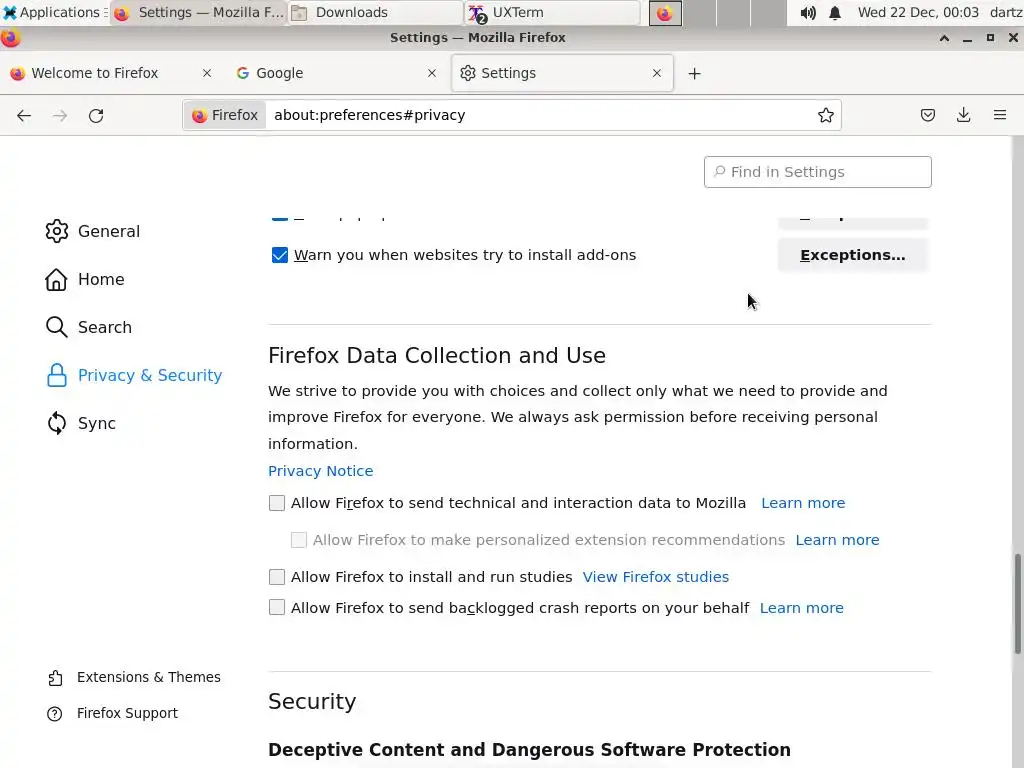Open the Privacy Notice link

[x=320, y=471]
